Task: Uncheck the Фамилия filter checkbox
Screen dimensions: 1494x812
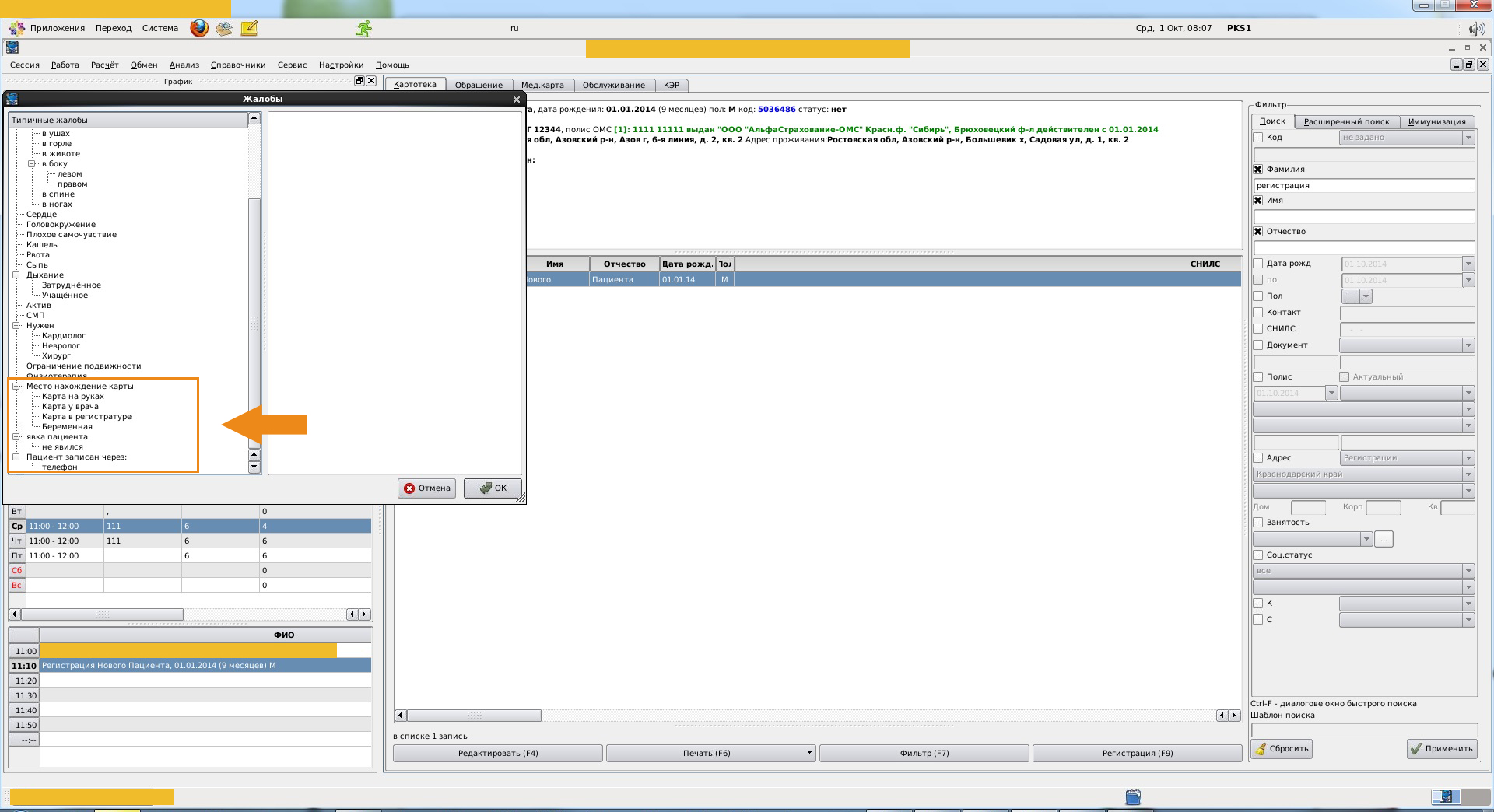Action: click(x=1258, y=170)
